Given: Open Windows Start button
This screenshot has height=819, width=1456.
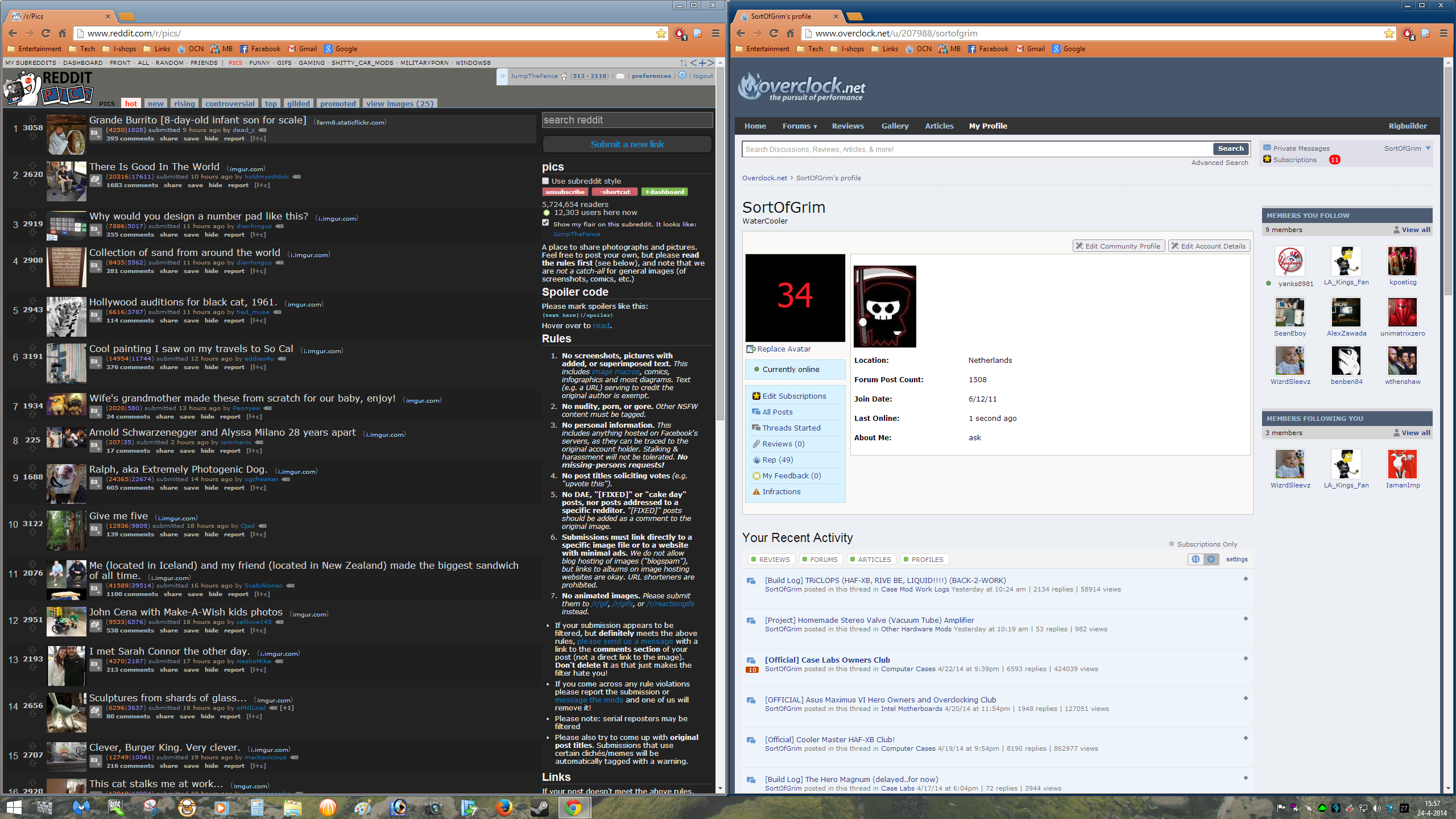Looking at the screenshot, I should [x=14, y=807].
